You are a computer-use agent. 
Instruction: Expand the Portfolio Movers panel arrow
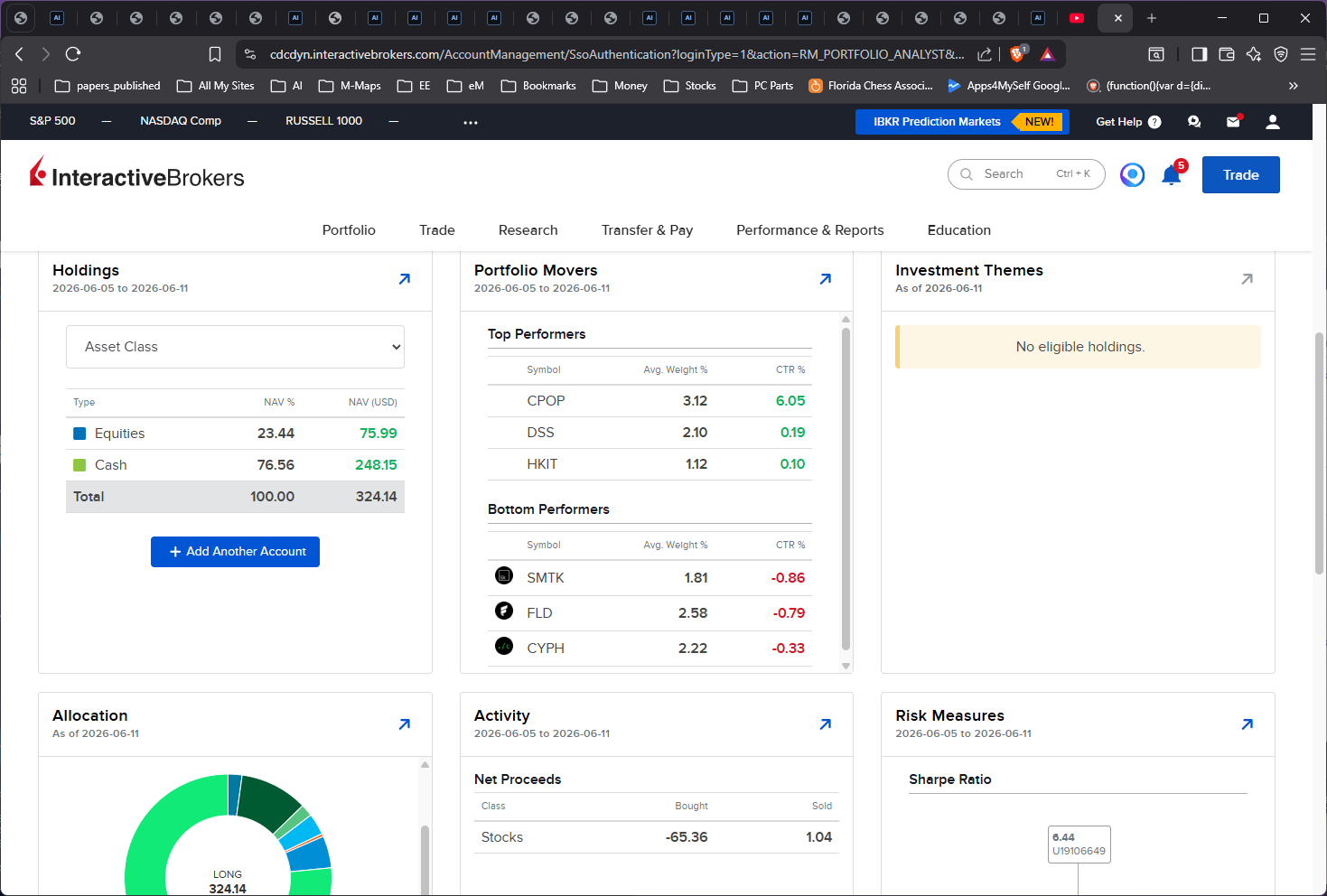pyautogui.click(x=826, y=279)
